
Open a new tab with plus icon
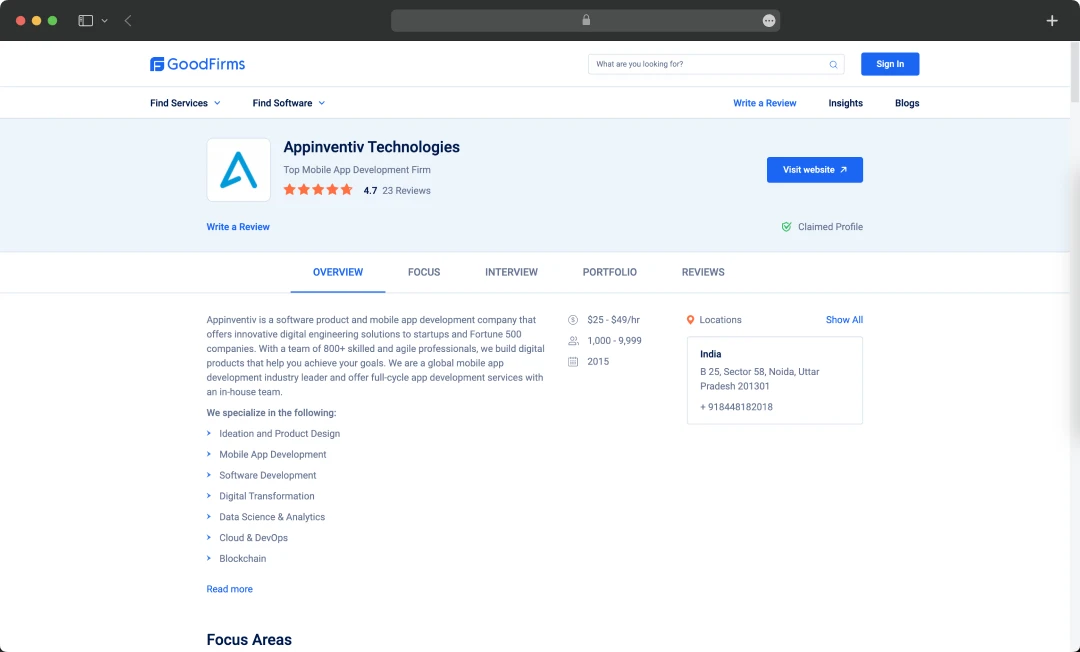pyautogui.click(x=1052, y=21)
